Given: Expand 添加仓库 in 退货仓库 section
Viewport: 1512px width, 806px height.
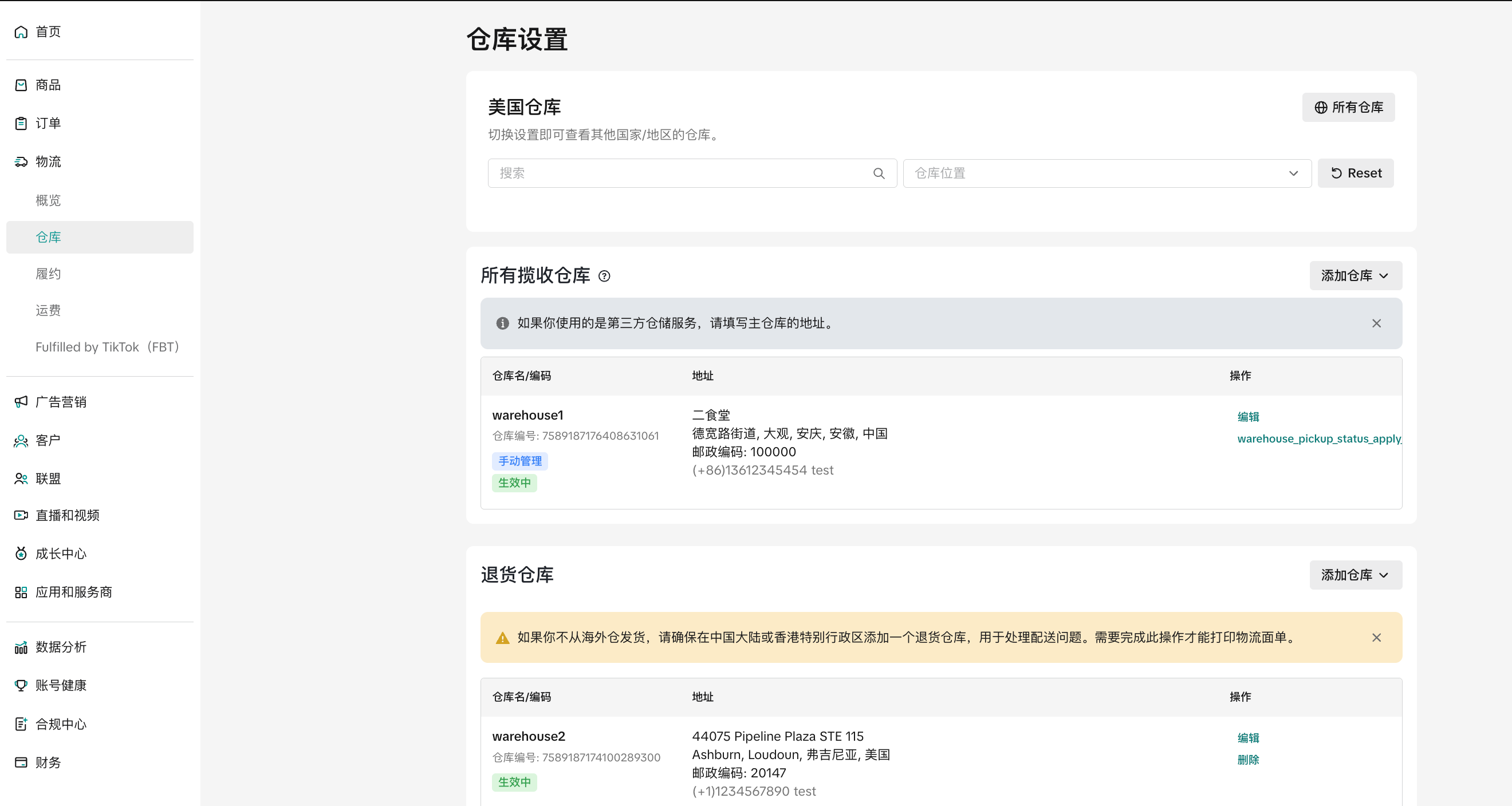Looking at the screenshot, I should (x=1355, y=575).
